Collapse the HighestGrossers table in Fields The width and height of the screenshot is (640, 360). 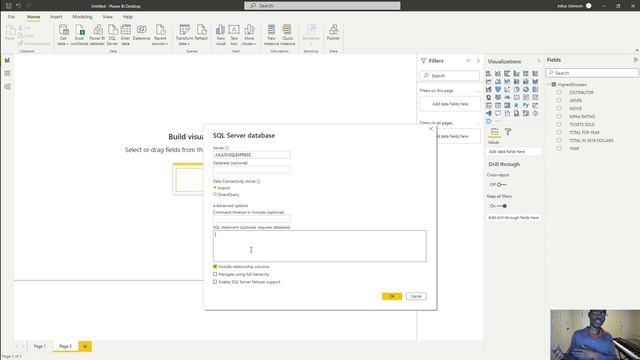549,84
